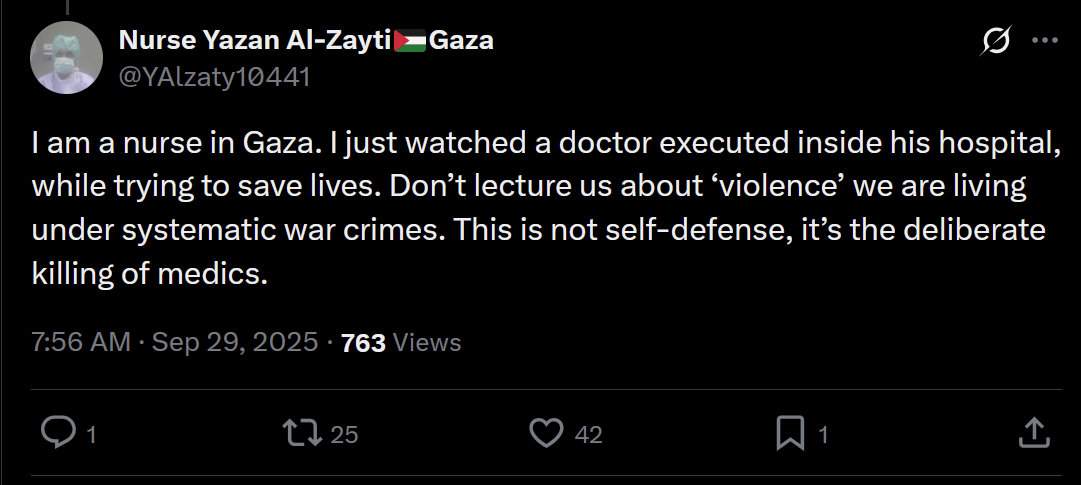
Task: Like the post with the heart icon
Action: pyautogui.click(x=545, y=433)
